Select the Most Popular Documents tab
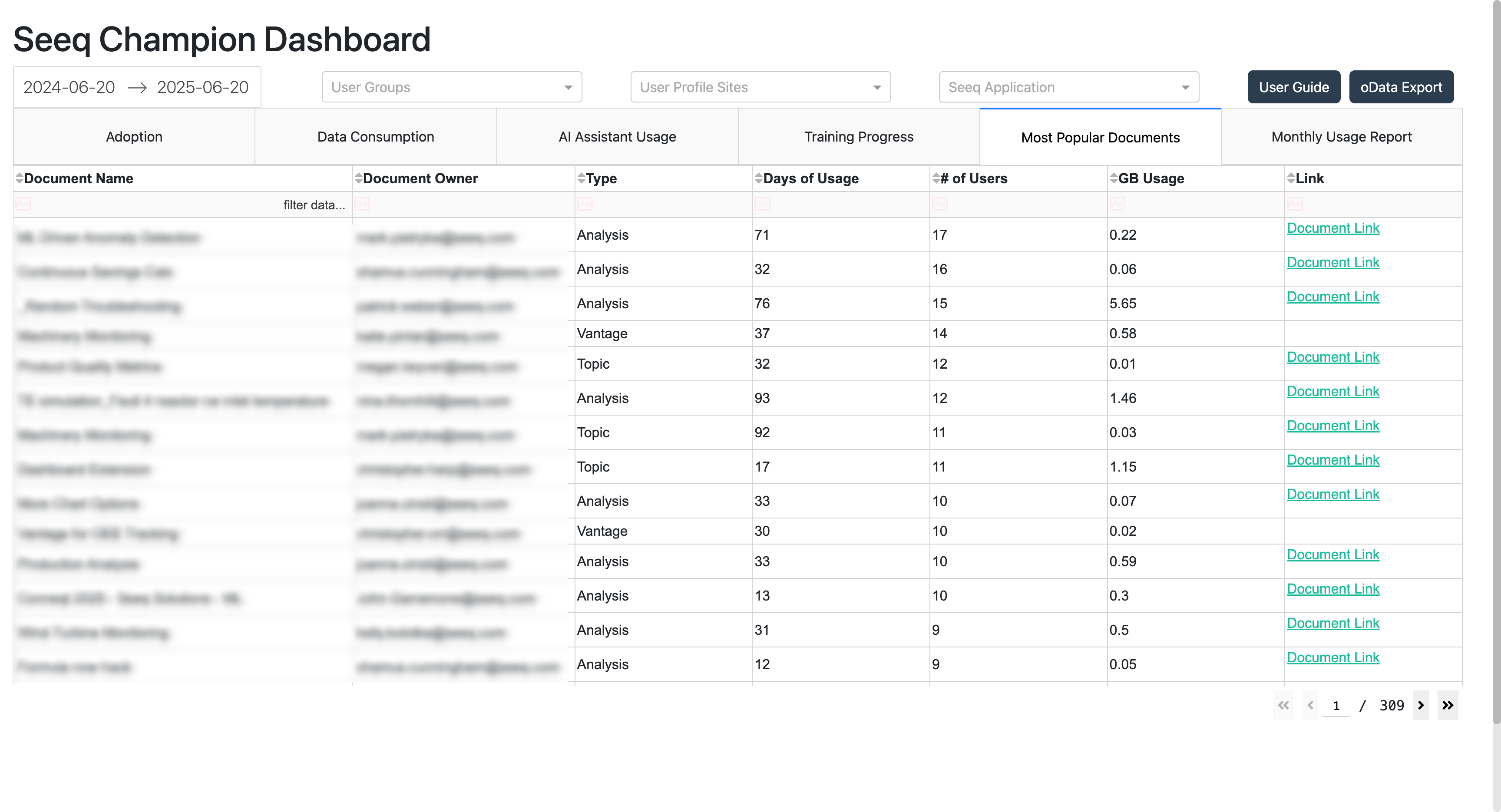 pos(1100,138)
